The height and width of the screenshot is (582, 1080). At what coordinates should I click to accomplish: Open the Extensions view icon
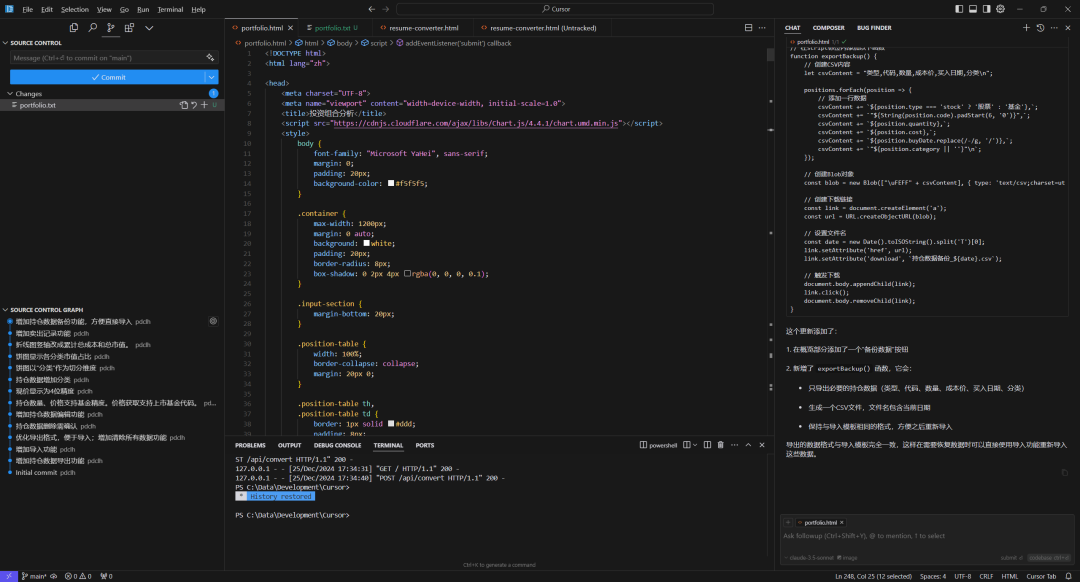[129, 28]
